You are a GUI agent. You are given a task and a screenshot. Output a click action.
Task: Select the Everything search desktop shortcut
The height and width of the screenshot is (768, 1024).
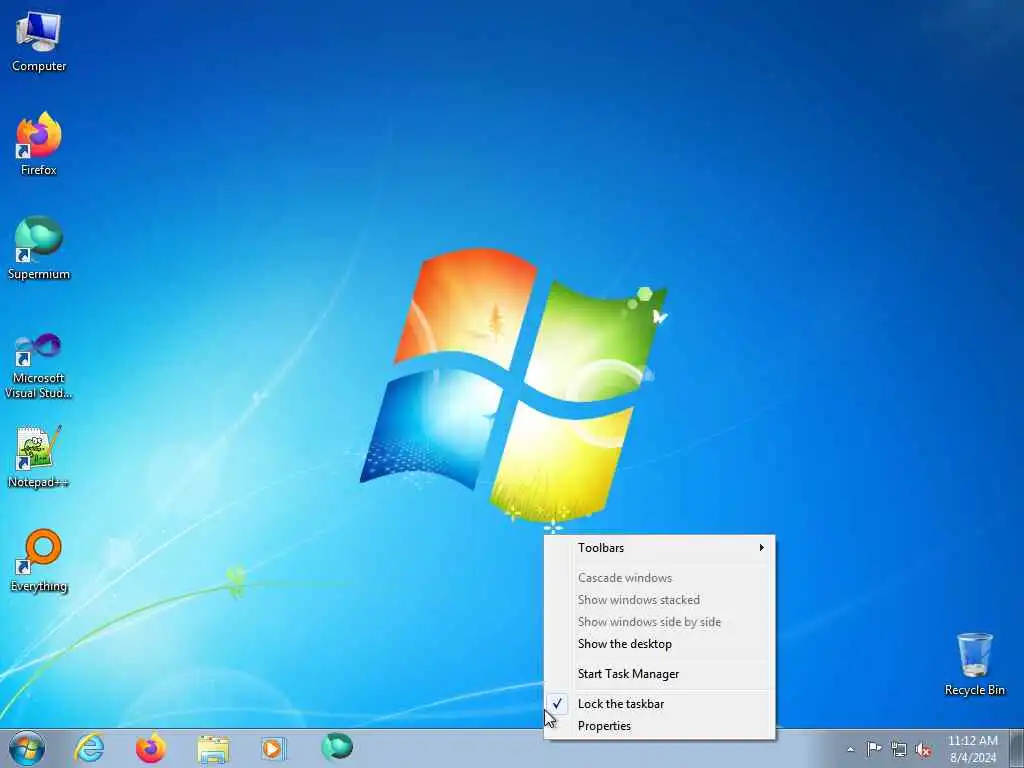[39, 561]
